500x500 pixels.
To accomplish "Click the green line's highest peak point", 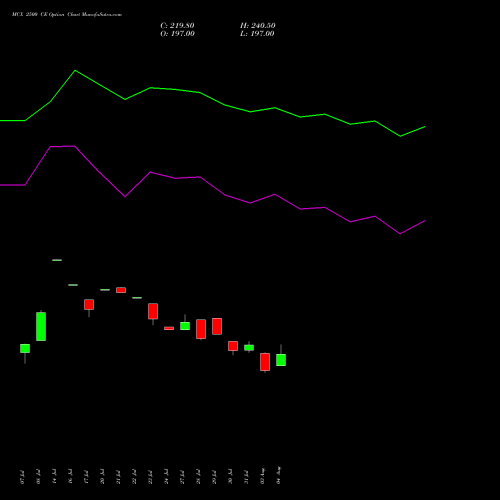I will [x=75, y=70].
